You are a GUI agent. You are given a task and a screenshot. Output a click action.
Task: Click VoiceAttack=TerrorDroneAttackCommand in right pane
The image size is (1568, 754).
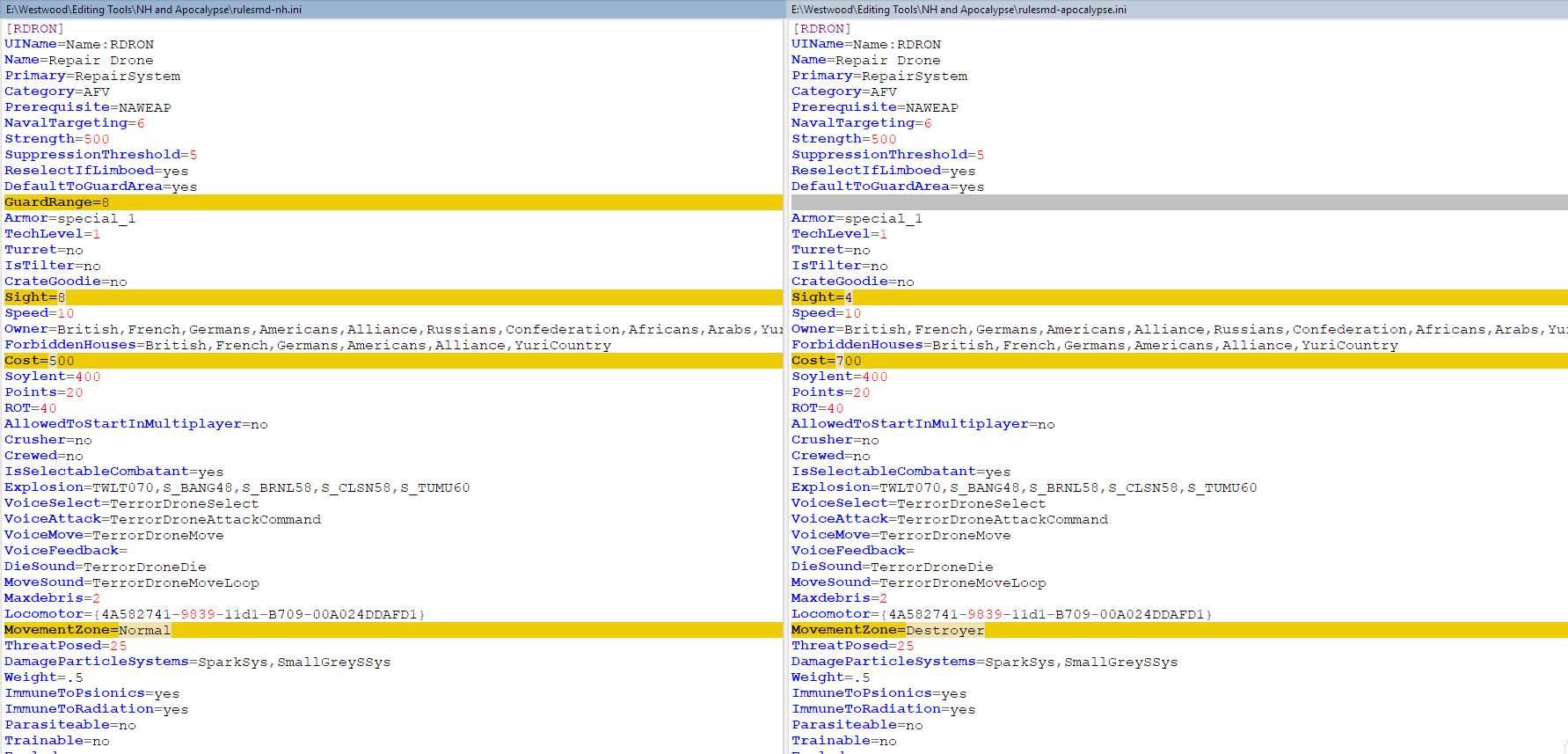tap(950, 519)
